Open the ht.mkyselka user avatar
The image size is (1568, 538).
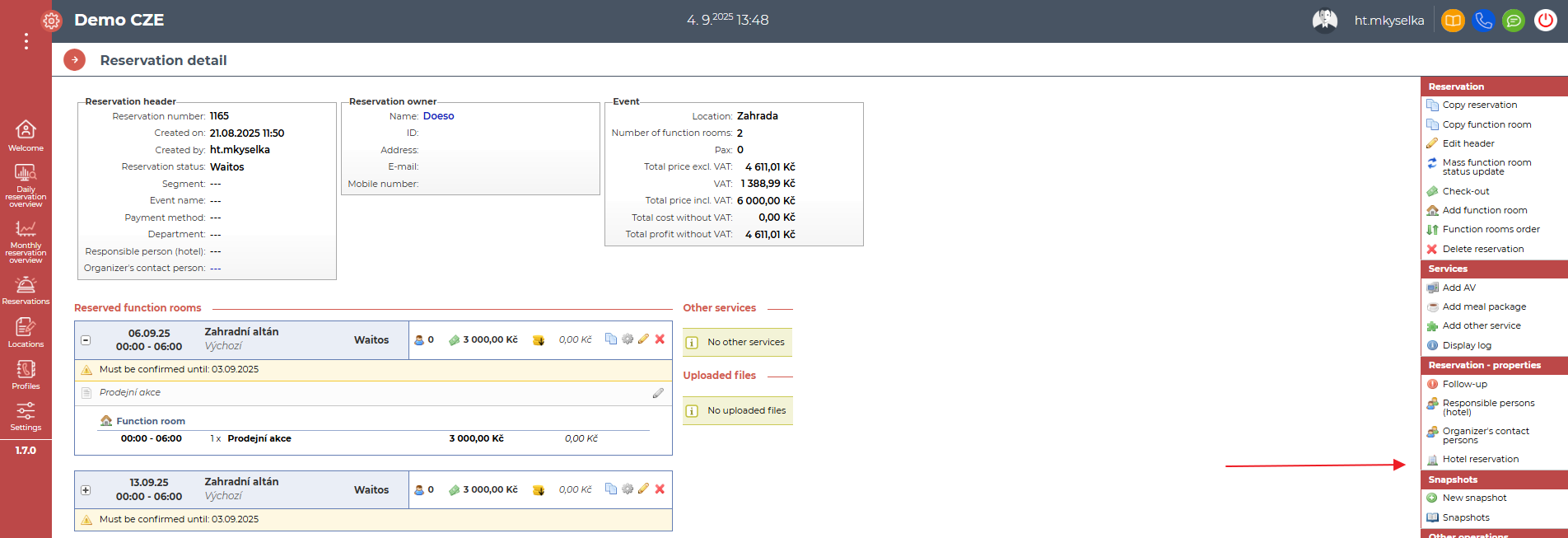(1324, 21)
